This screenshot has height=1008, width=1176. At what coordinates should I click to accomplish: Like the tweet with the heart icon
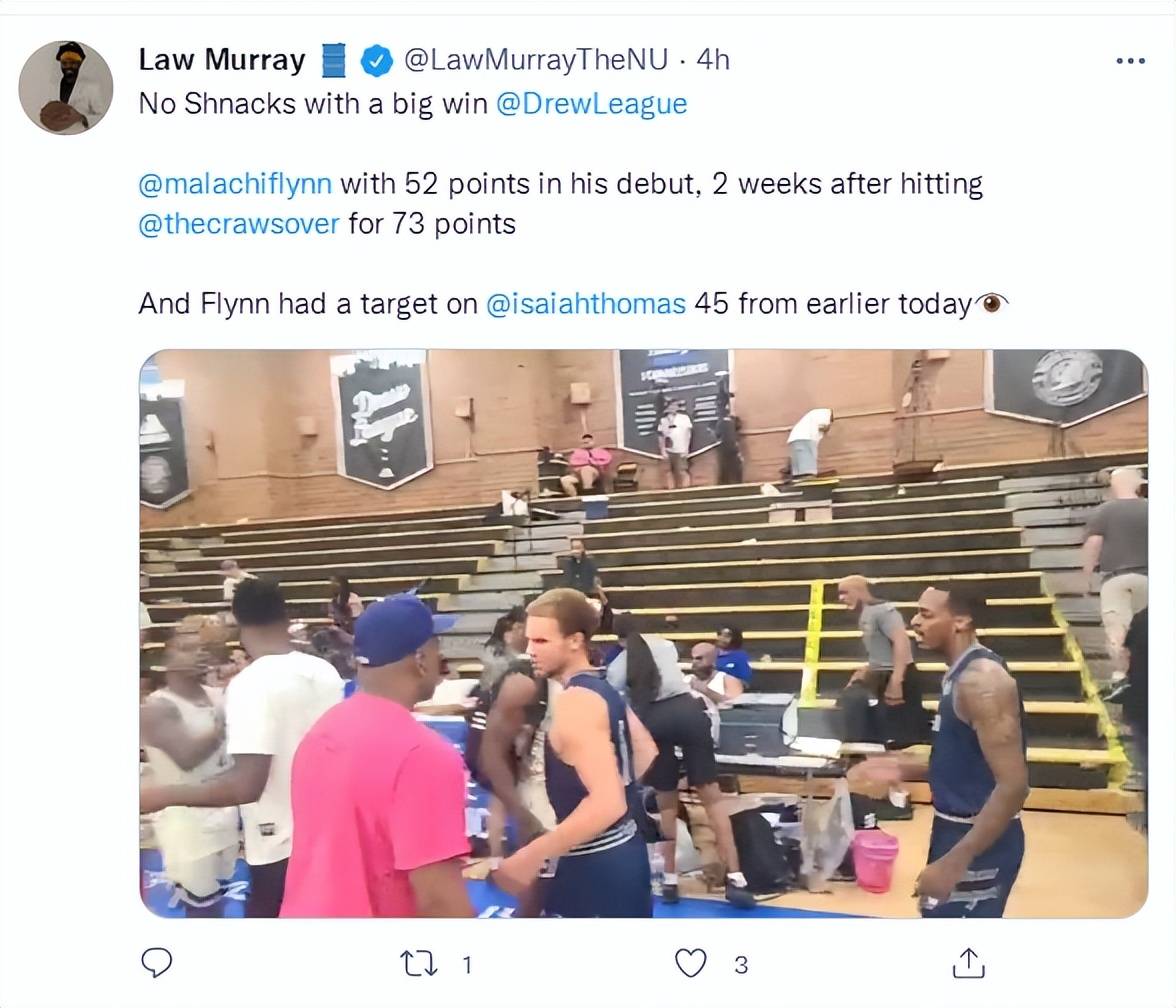click(x=691, y=964)
